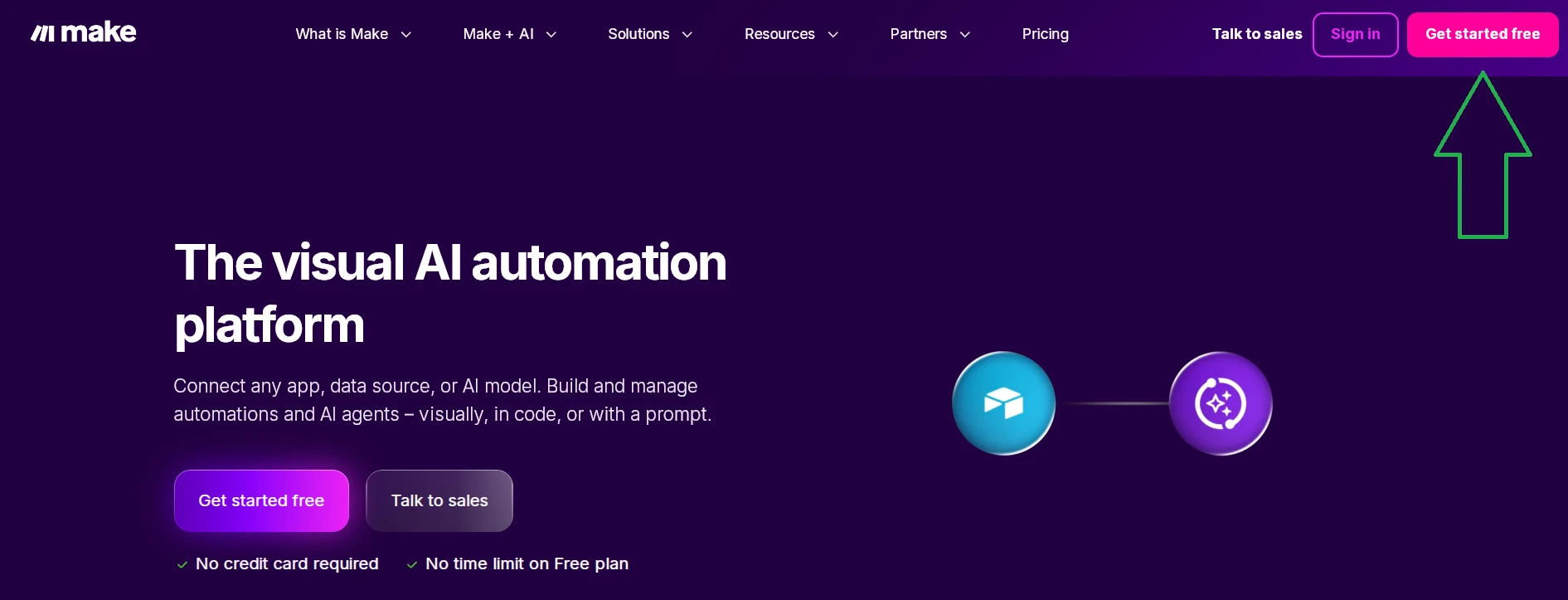The height and width of the screenshot is (600, 1568).
Task: Expand the chevron next to Make + AI
Action: (551, 35)
